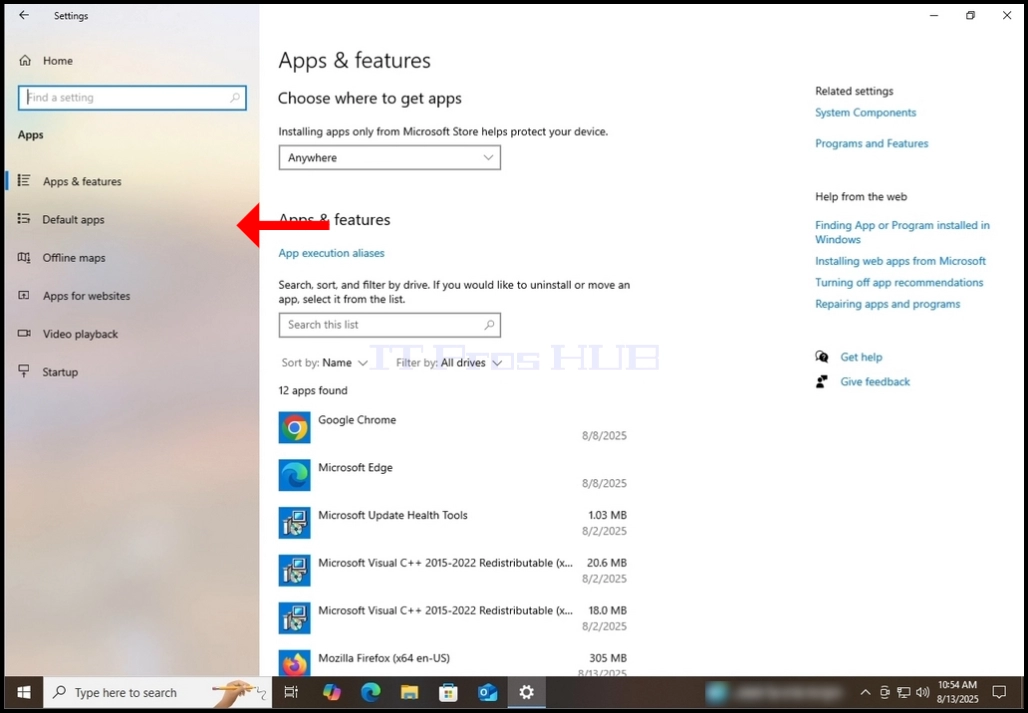This screenshot has height=713, width=1028.
Task: Click the Get help chat icon
Action: 821,356
